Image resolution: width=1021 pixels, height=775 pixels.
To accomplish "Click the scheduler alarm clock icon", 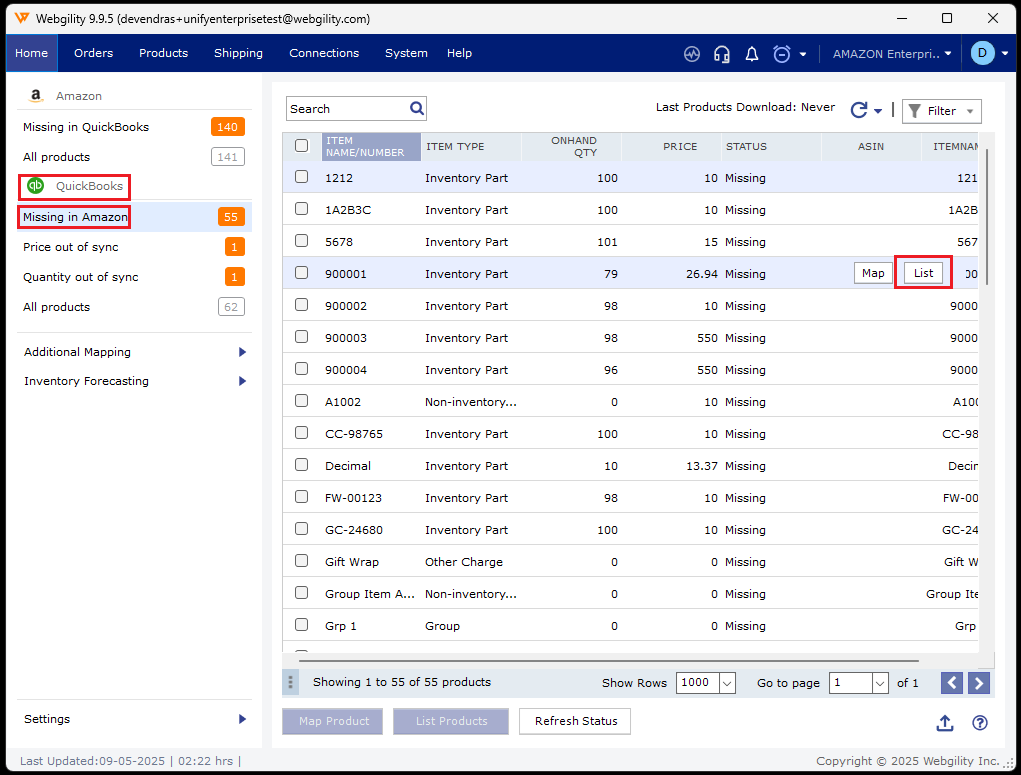I will pos(782,54).
